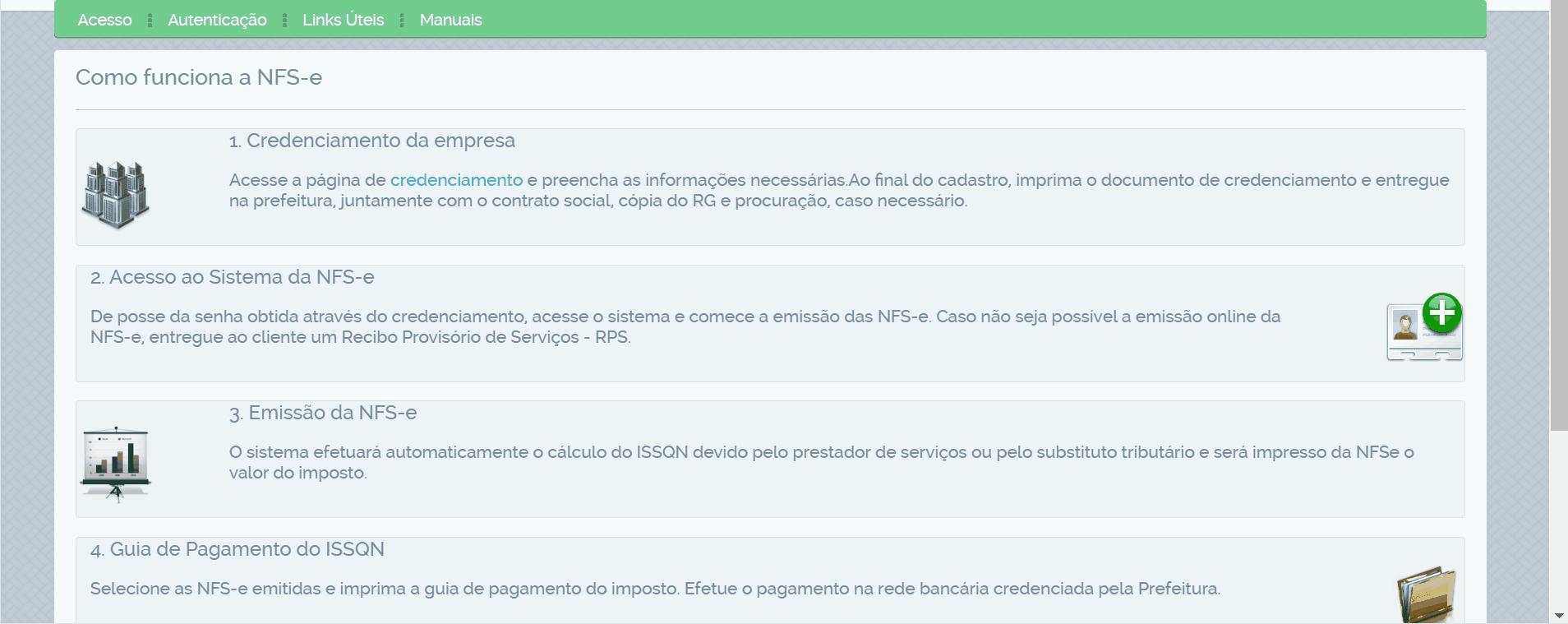
Task: Click heading "3. Emissão da NFS-e"
Action: click(323, 413)
